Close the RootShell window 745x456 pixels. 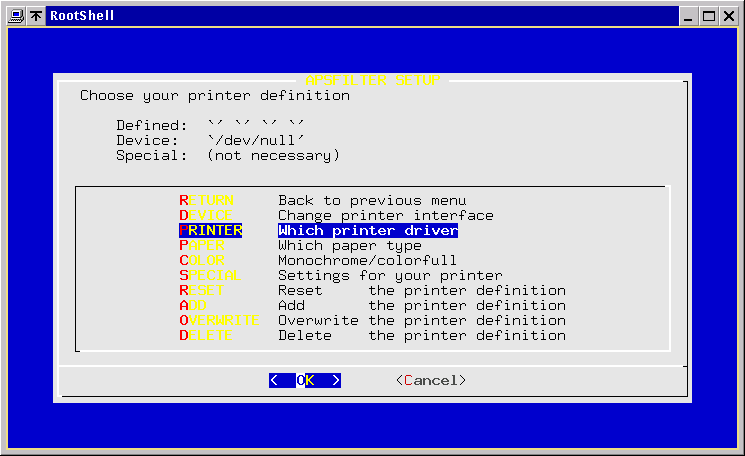coord(729,16)
